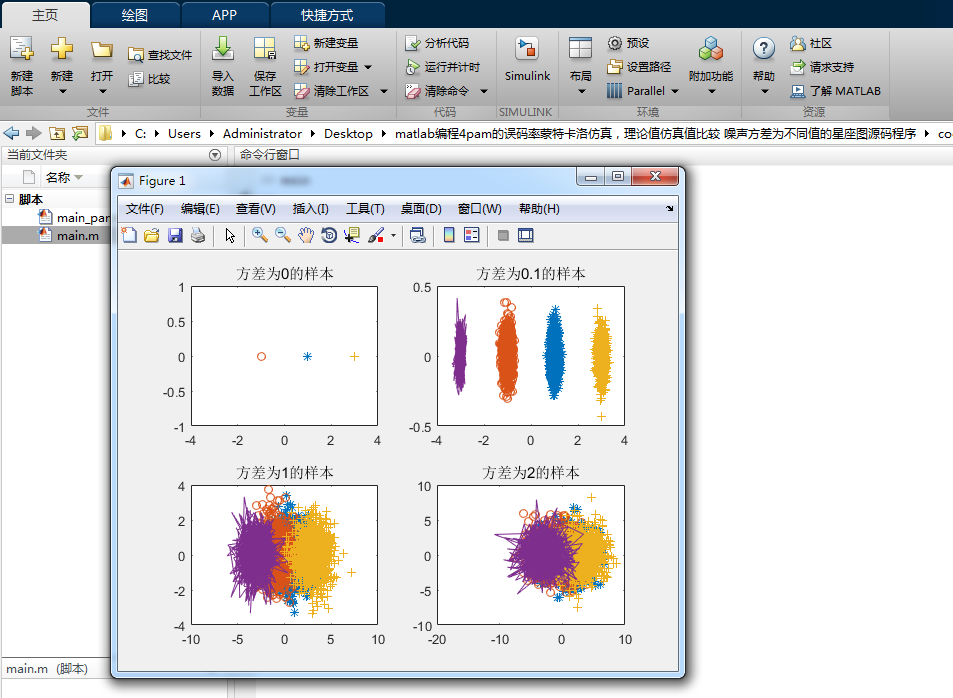Open the 编辑(E) menu in Figure 1
The image size is (953, 698).
pyautogui.click(x=200, y=209)
